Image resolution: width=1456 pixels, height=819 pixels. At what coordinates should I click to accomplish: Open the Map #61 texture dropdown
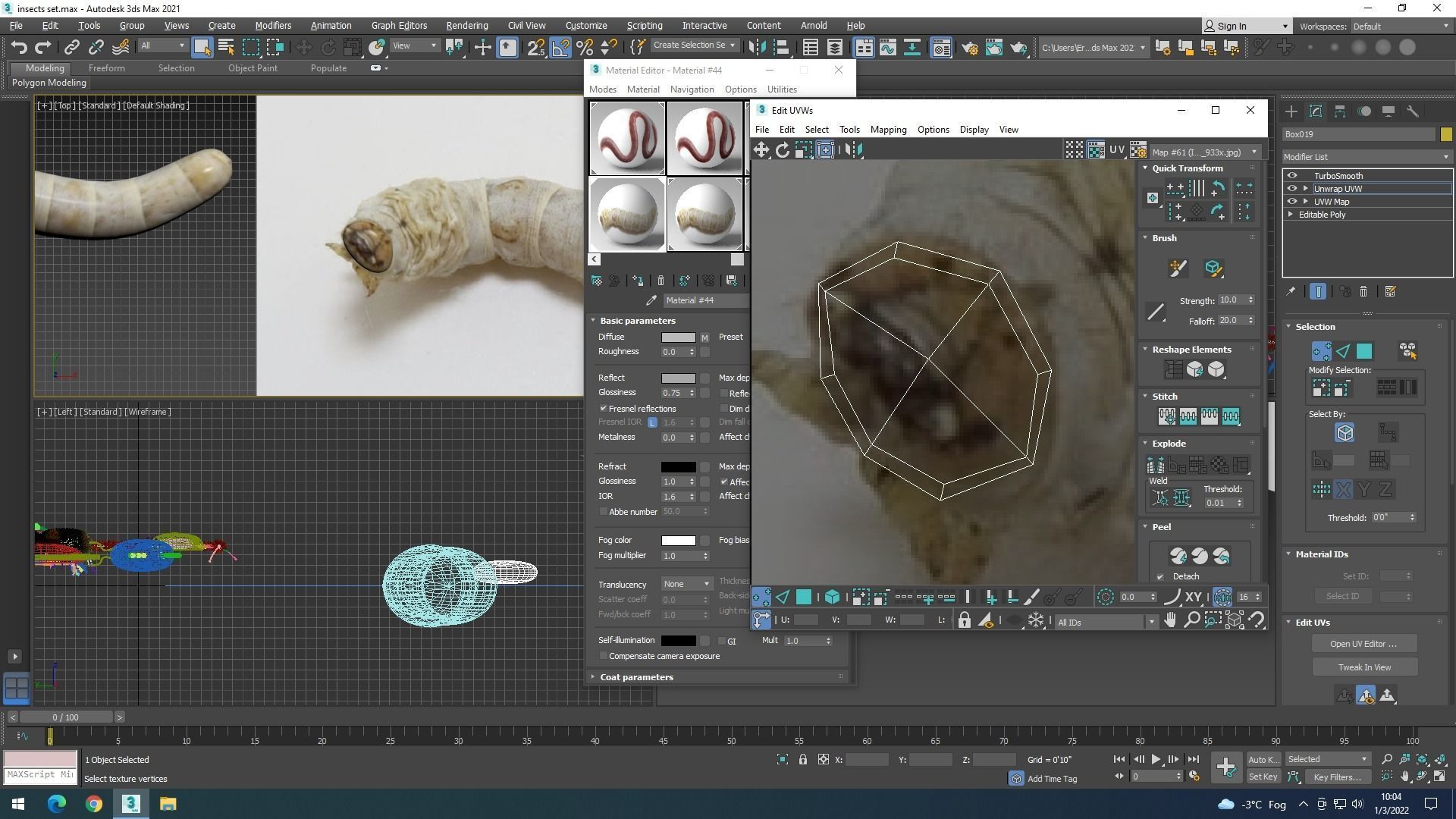point(1205,152)
